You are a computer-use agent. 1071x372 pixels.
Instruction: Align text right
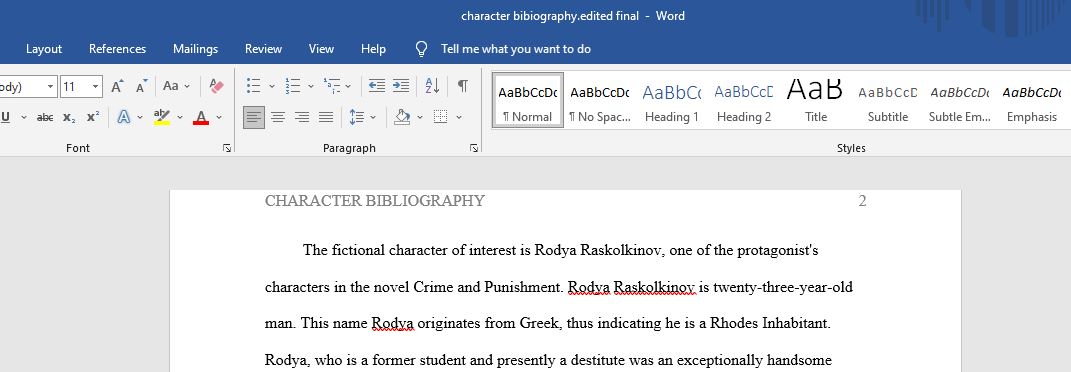point(302,117)
